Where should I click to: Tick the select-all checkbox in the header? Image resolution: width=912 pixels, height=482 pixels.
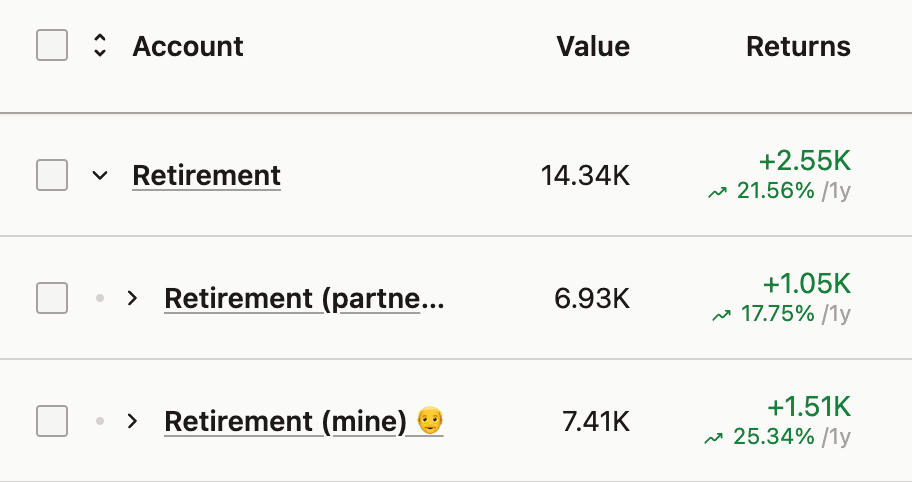click(x=52, y=46)
